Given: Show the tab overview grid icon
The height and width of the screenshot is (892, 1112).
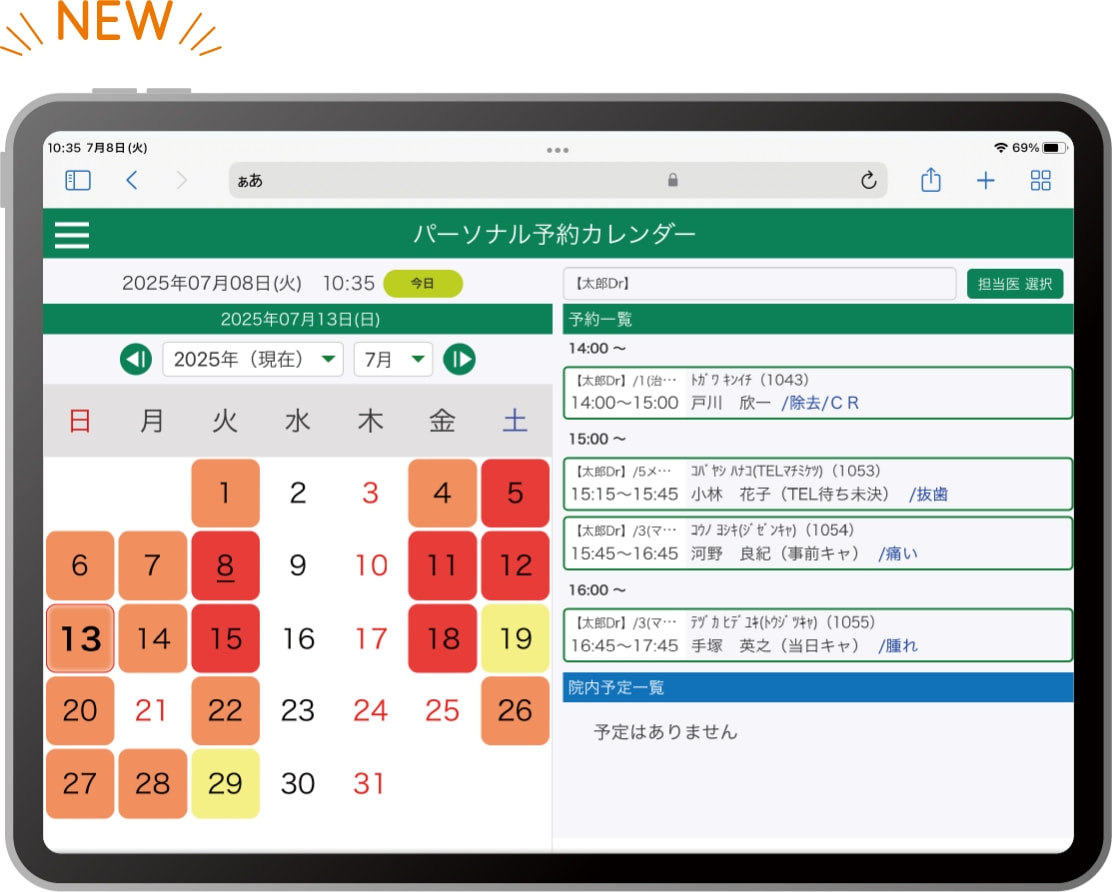Looking at the screenshot, I should click(1041, 180).
